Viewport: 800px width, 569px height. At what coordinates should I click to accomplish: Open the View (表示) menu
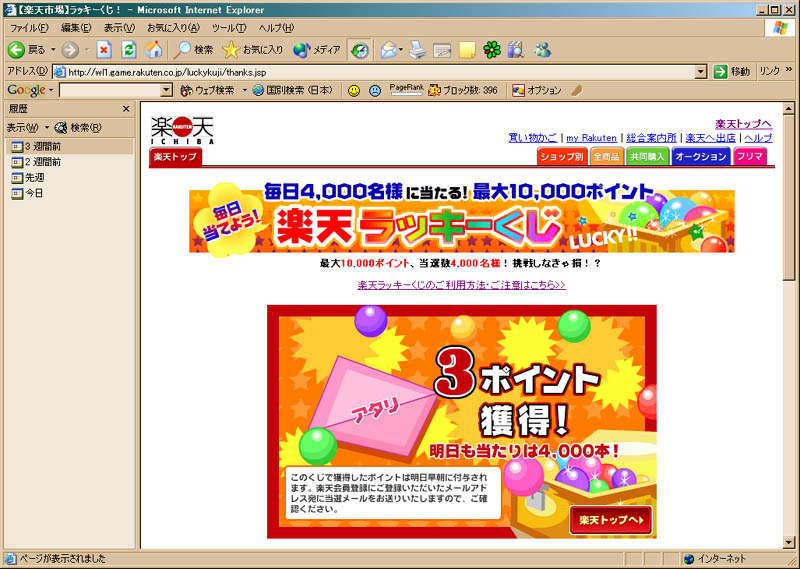coord(119,28)
